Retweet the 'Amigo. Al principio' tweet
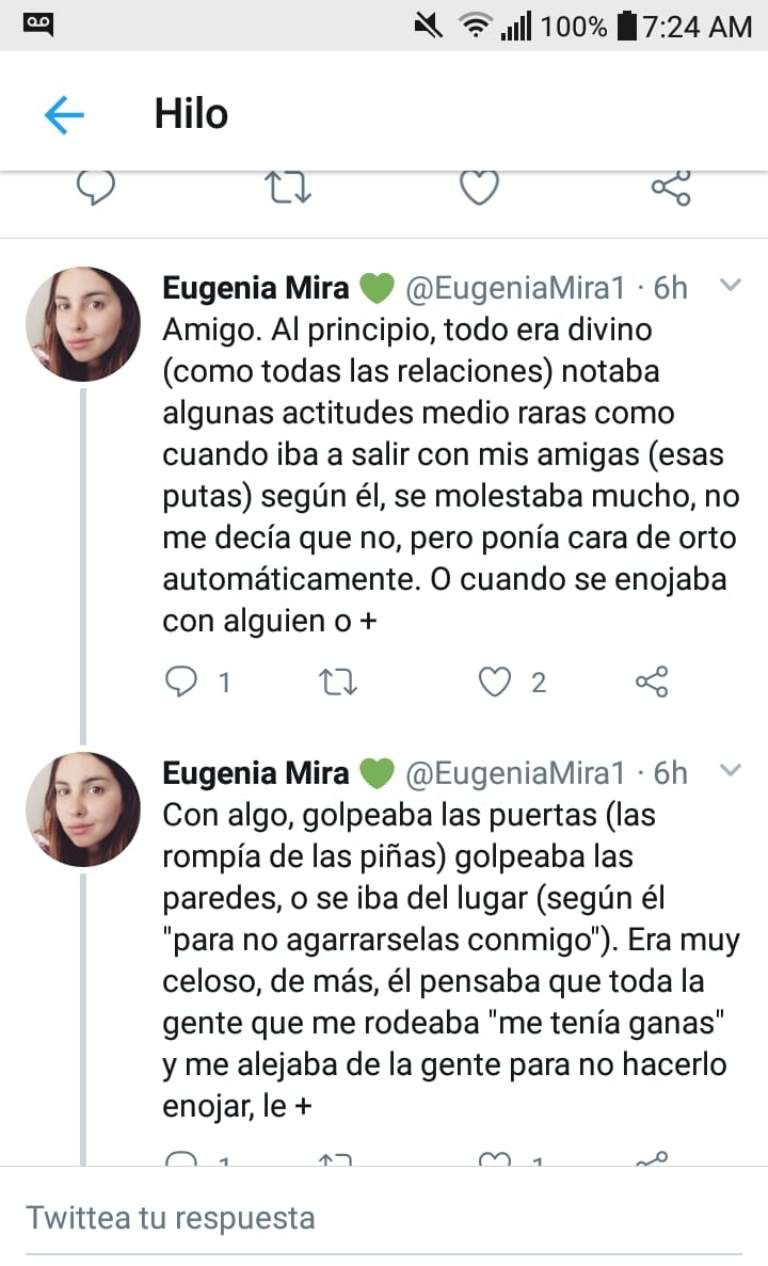This screenshot has width=768, height=1266. [x=338, y=682]
